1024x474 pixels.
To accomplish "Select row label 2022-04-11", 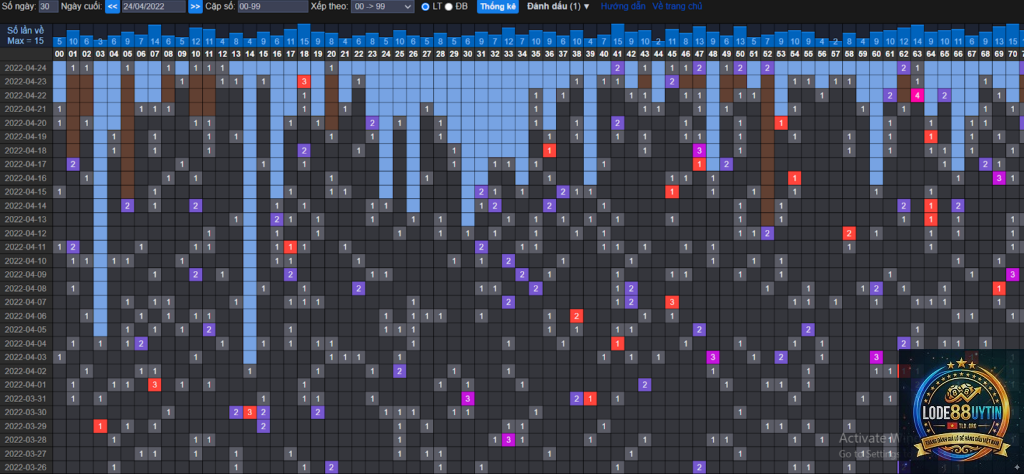I will pyautogui.click(x=26, y=246).
